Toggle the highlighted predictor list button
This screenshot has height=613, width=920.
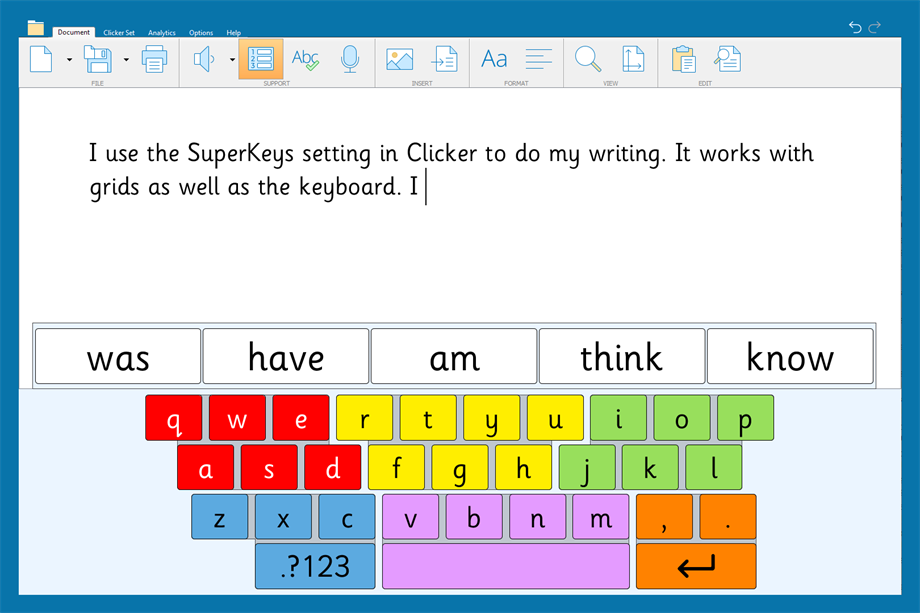point(260,60)
